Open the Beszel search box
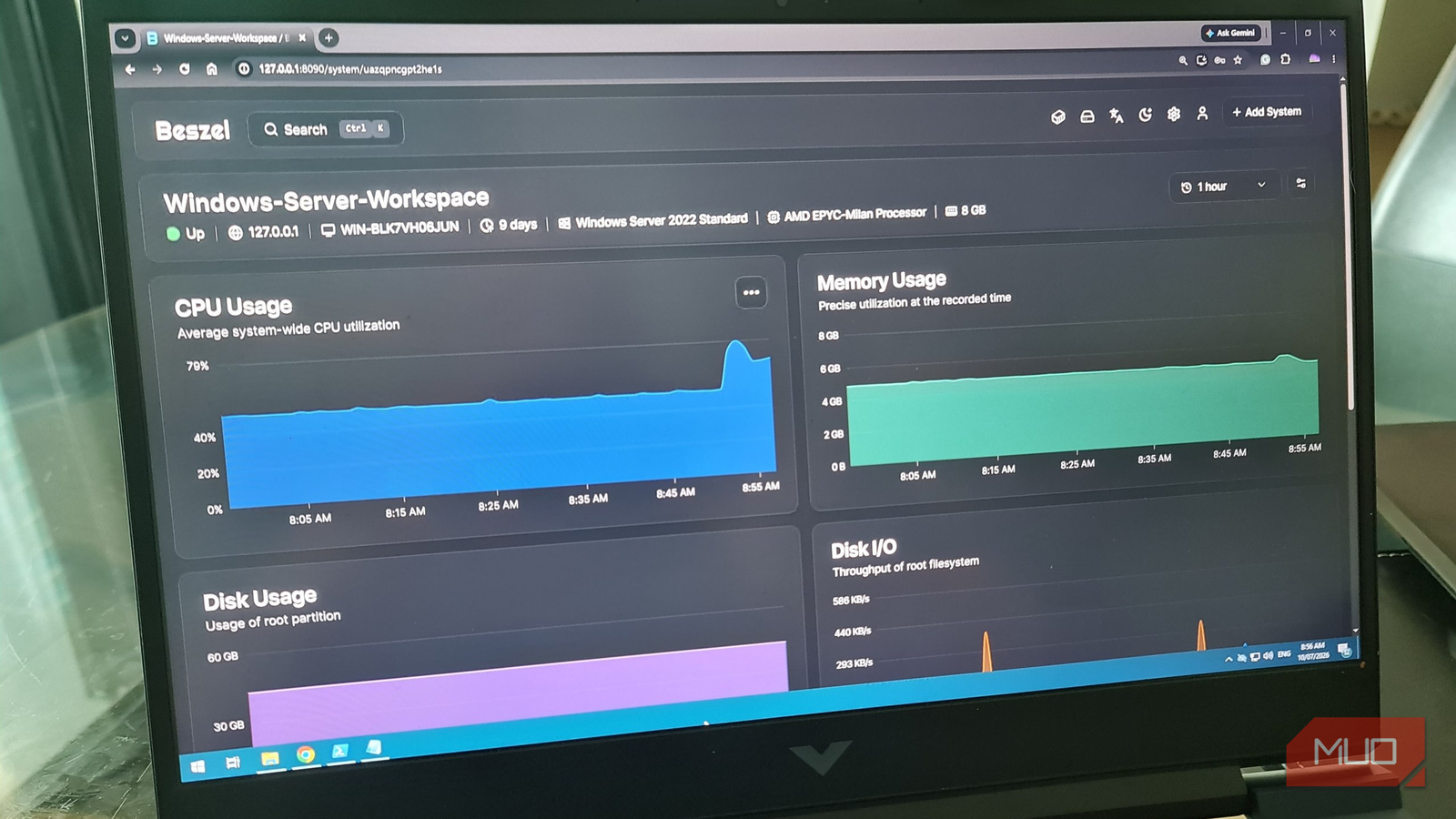Image resolution: width=1456 pixels, height=819 pixels. (x=326, y=129)
